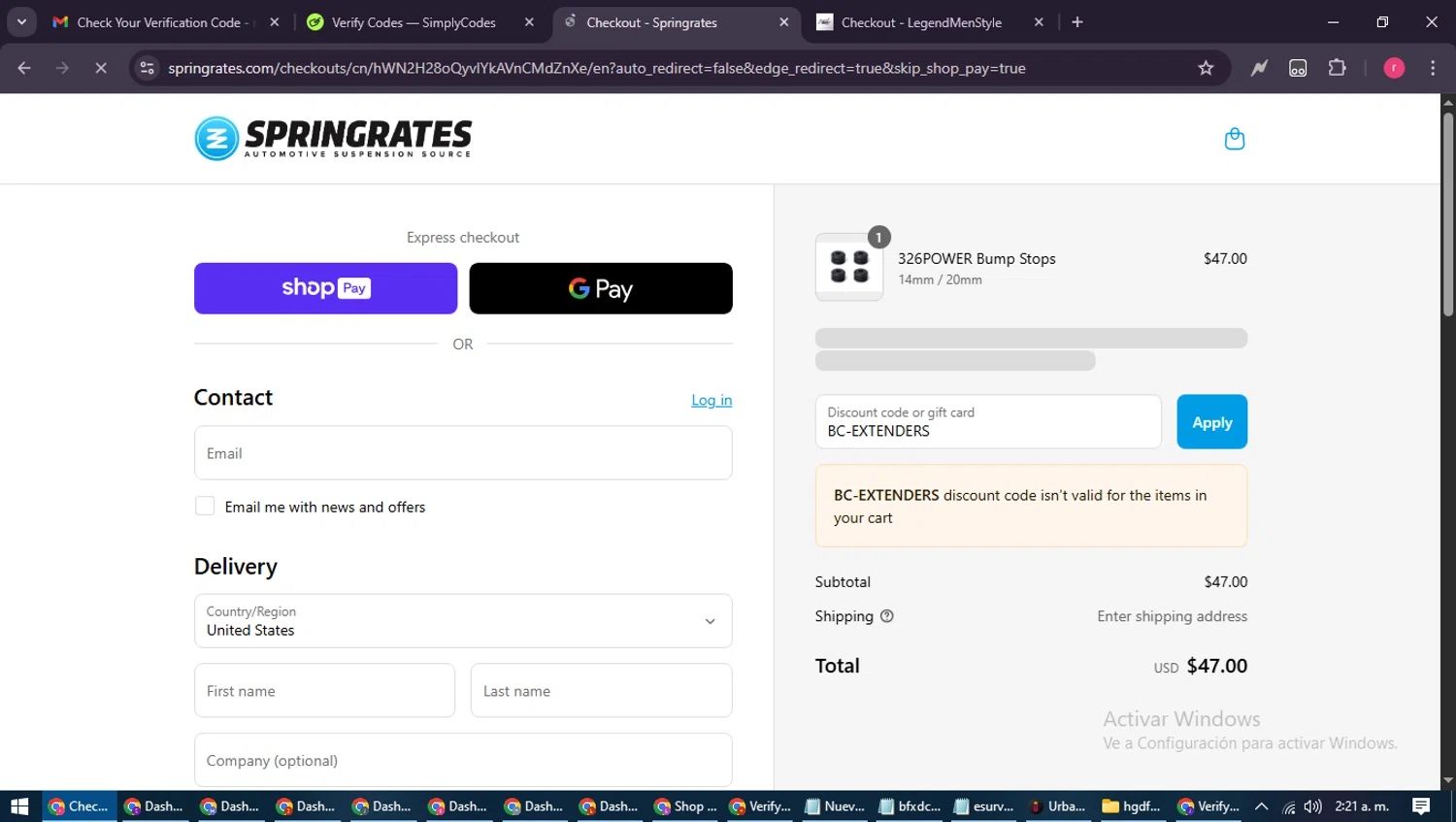Show hidden system tray icons chevron
Viewport: 1456px width, 822px height.
pyautogui.click(x=1261, y=806)
